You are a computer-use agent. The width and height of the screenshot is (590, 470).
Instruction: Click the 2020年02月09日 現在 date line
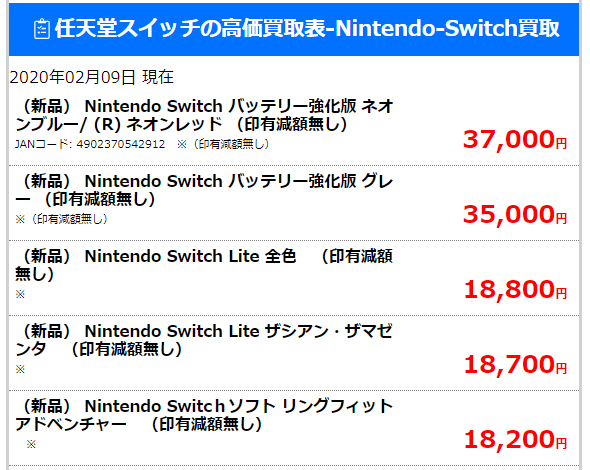pyautogui.click(x=91, y=77)
